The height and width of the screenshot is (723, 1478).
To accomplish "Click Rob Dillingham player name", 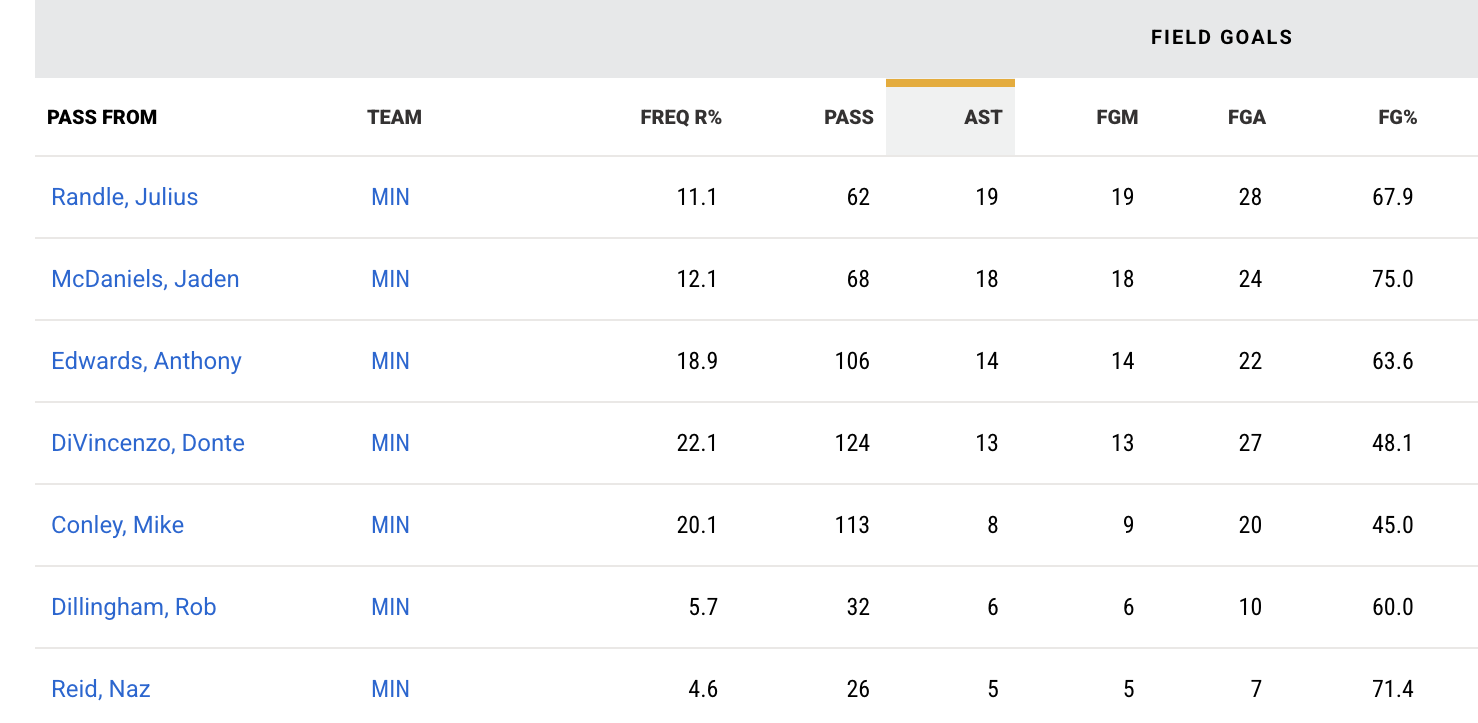I will coord(133,607).
